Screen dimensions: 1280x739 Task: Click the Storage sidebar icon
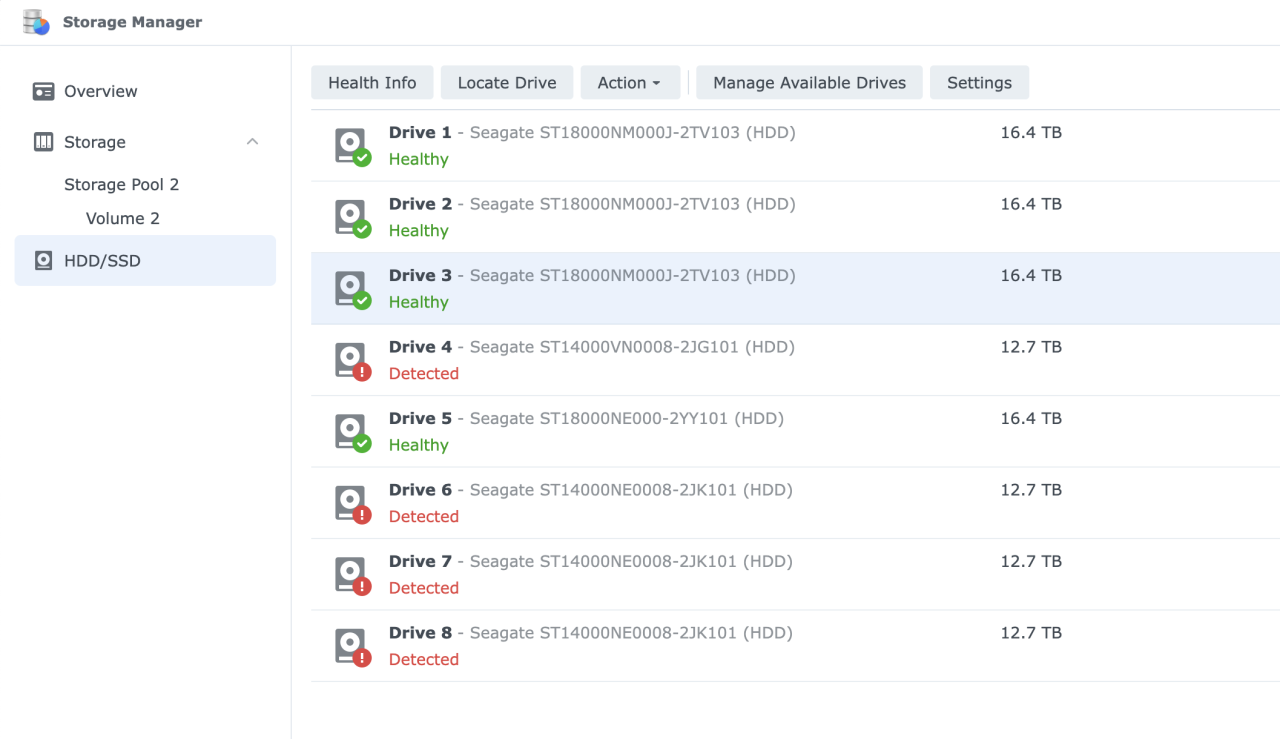click(43, 142)
